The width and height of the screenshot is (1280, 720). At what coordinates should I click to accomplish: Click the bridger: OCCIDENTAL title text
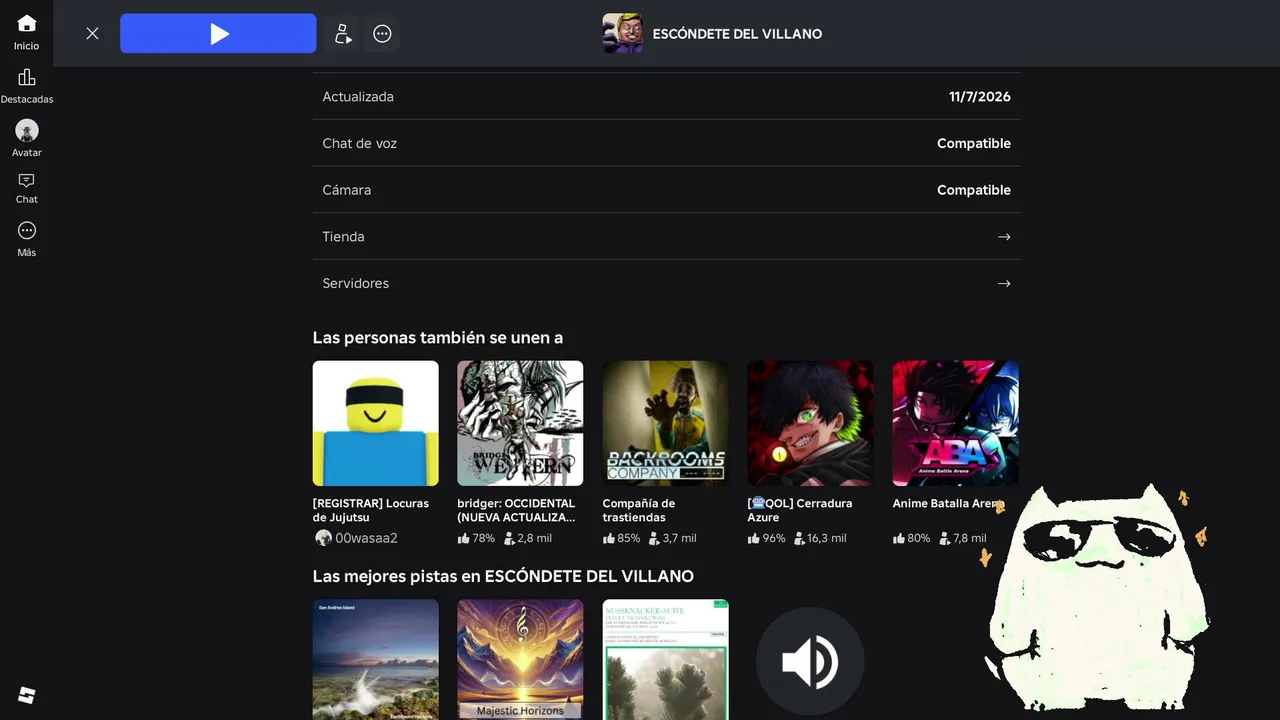pos(516,510)
